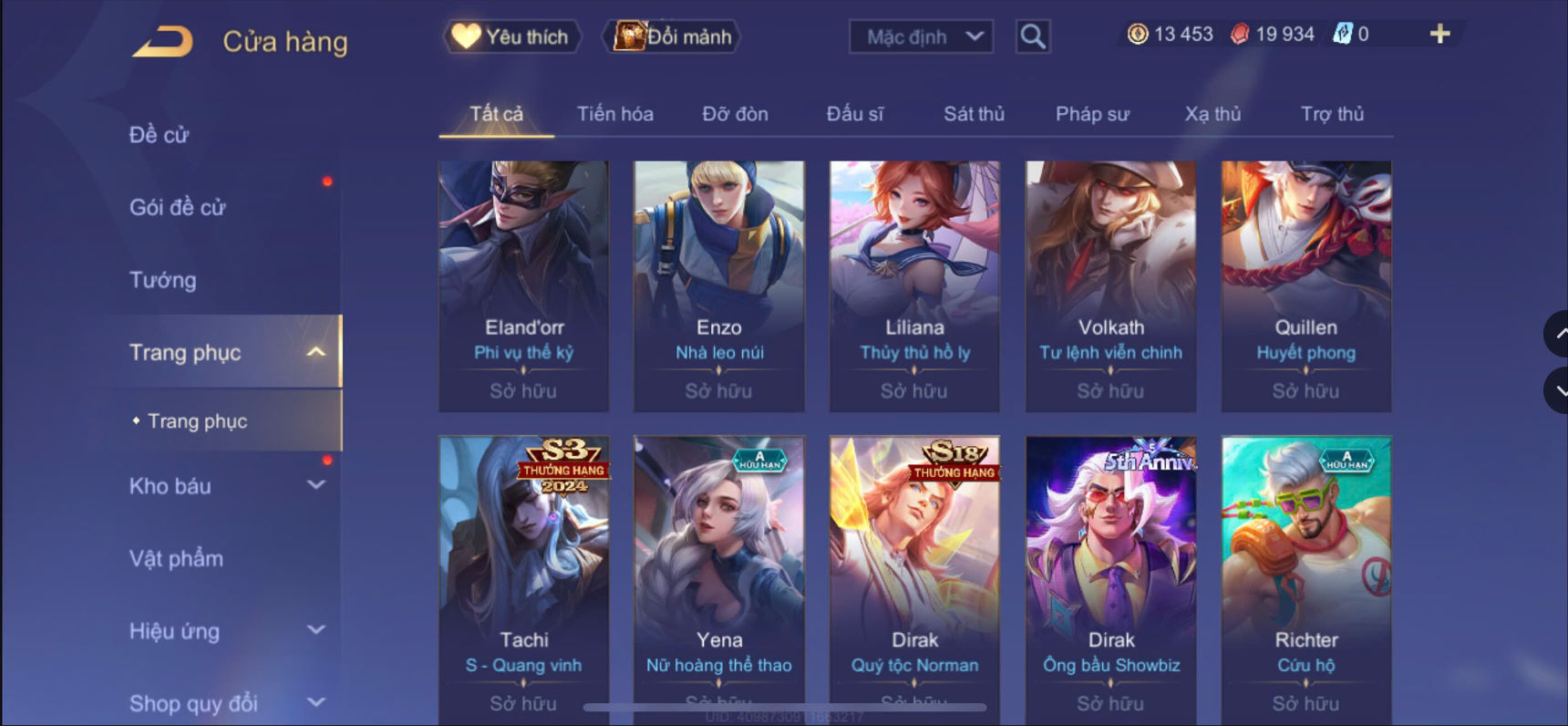Viewport: 1568px width, 726px height.
Task: Open Tướng in the sidebar
Action: (162, 280)
